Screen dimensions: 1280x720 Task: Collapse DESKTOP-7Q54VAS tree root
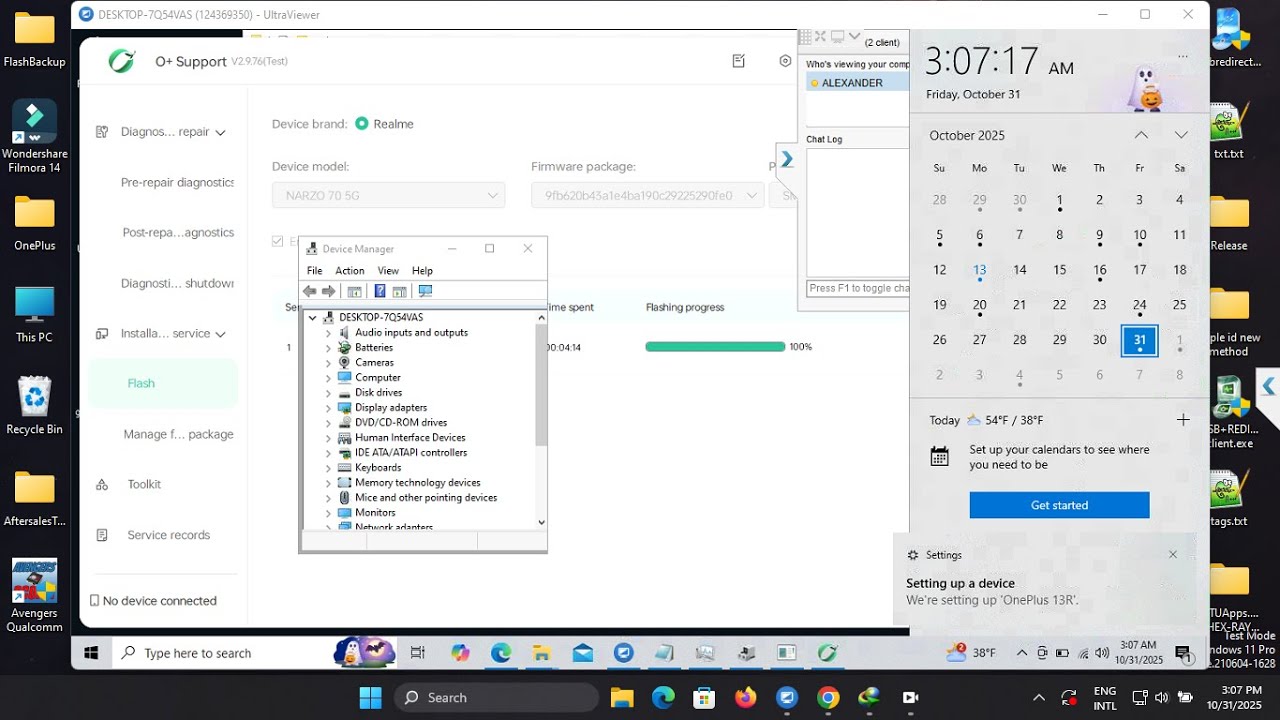313,317
